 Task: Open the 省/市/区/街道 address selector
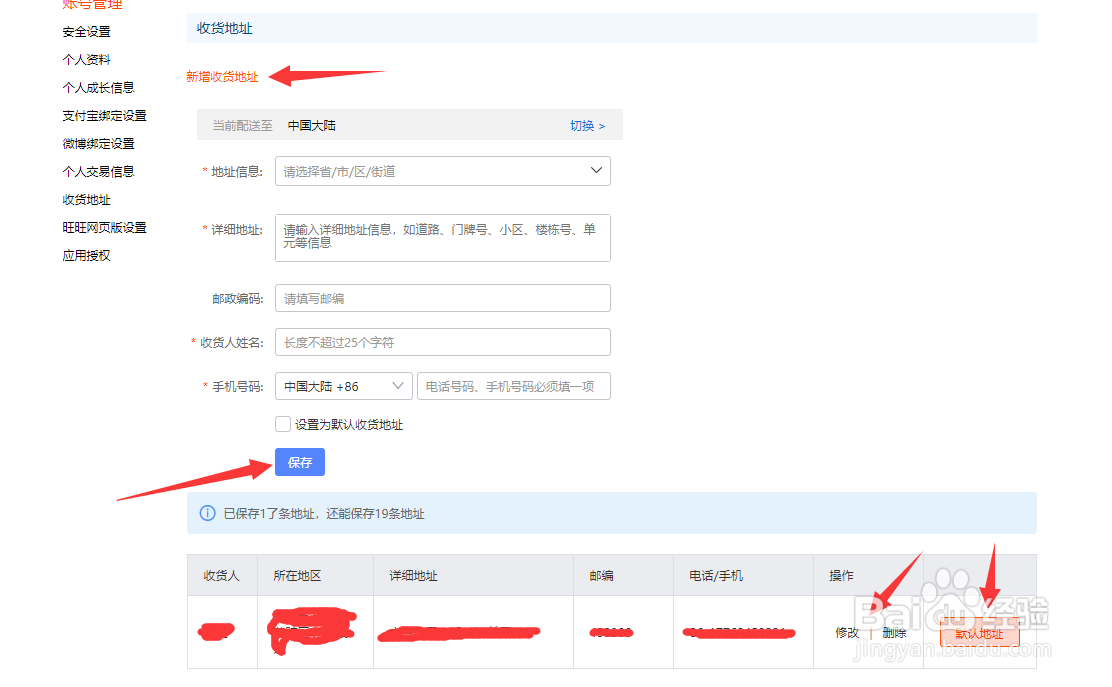(442, 170)
